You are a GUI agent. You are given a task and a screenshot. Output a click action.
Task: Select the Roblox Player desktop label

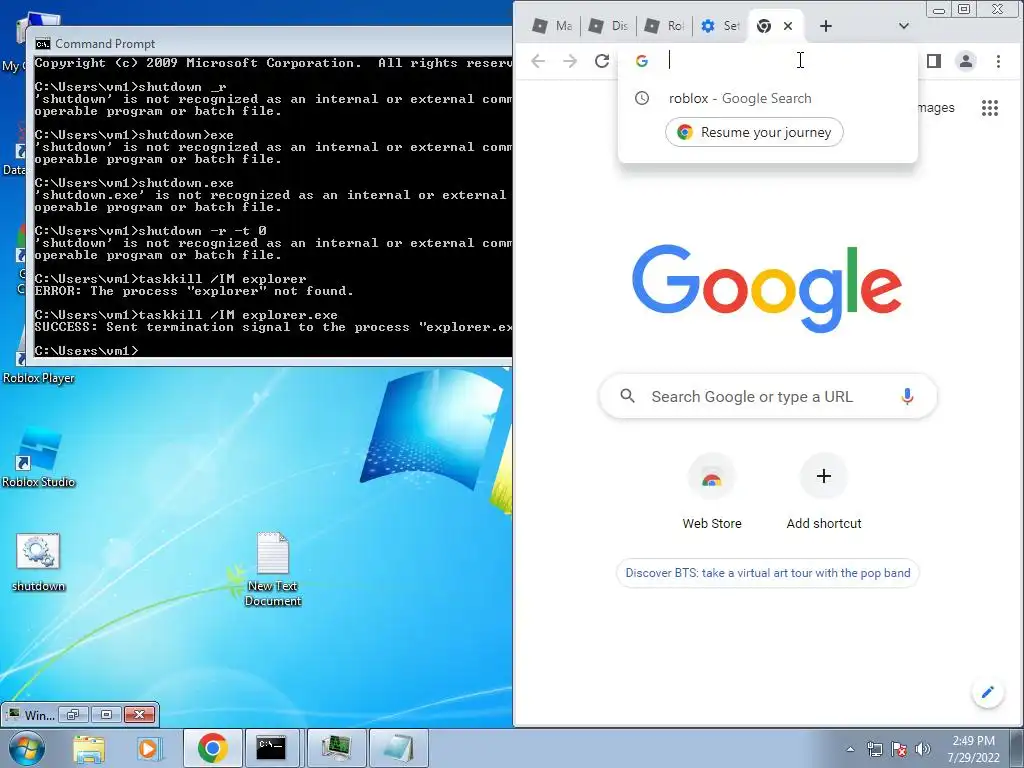click(x=39, y=378)
